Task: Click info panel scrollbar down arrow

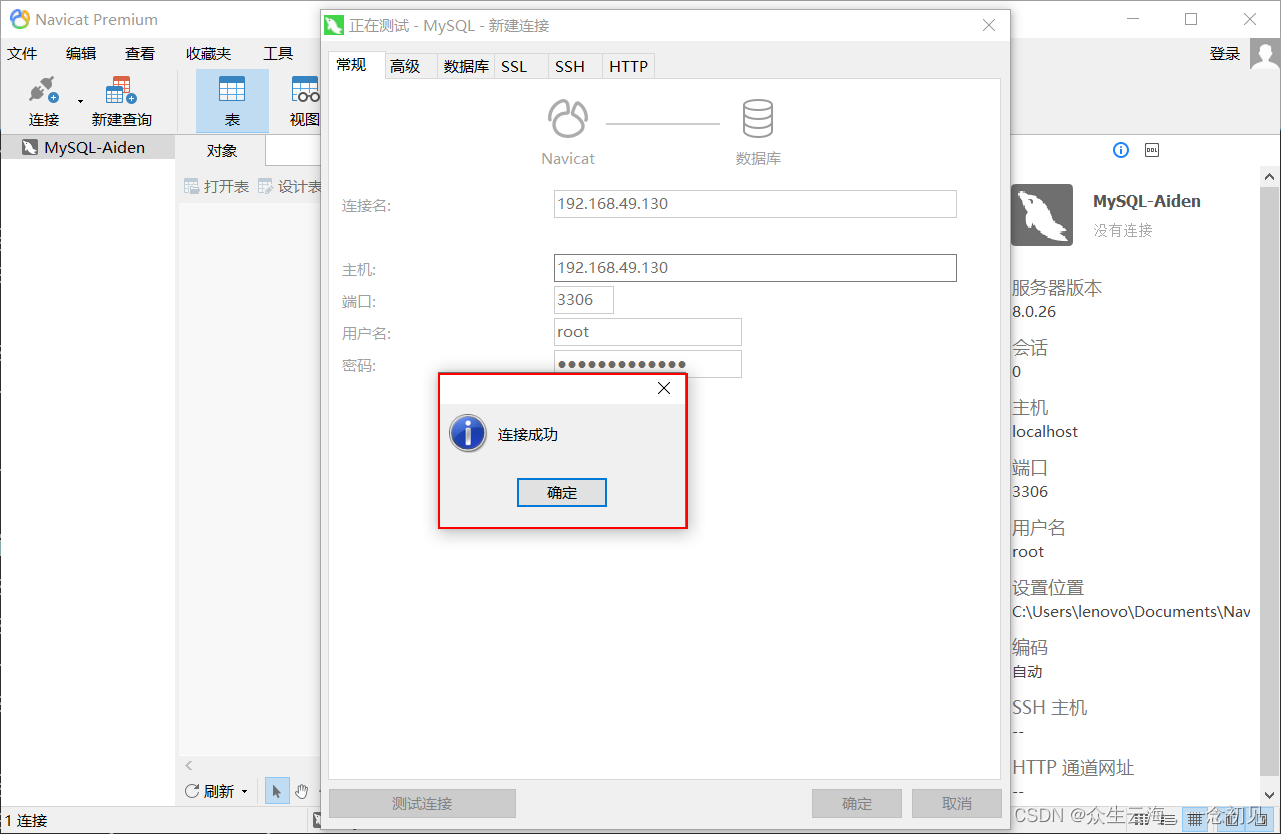Action: pyautogui.click(x=1270, y=794)
